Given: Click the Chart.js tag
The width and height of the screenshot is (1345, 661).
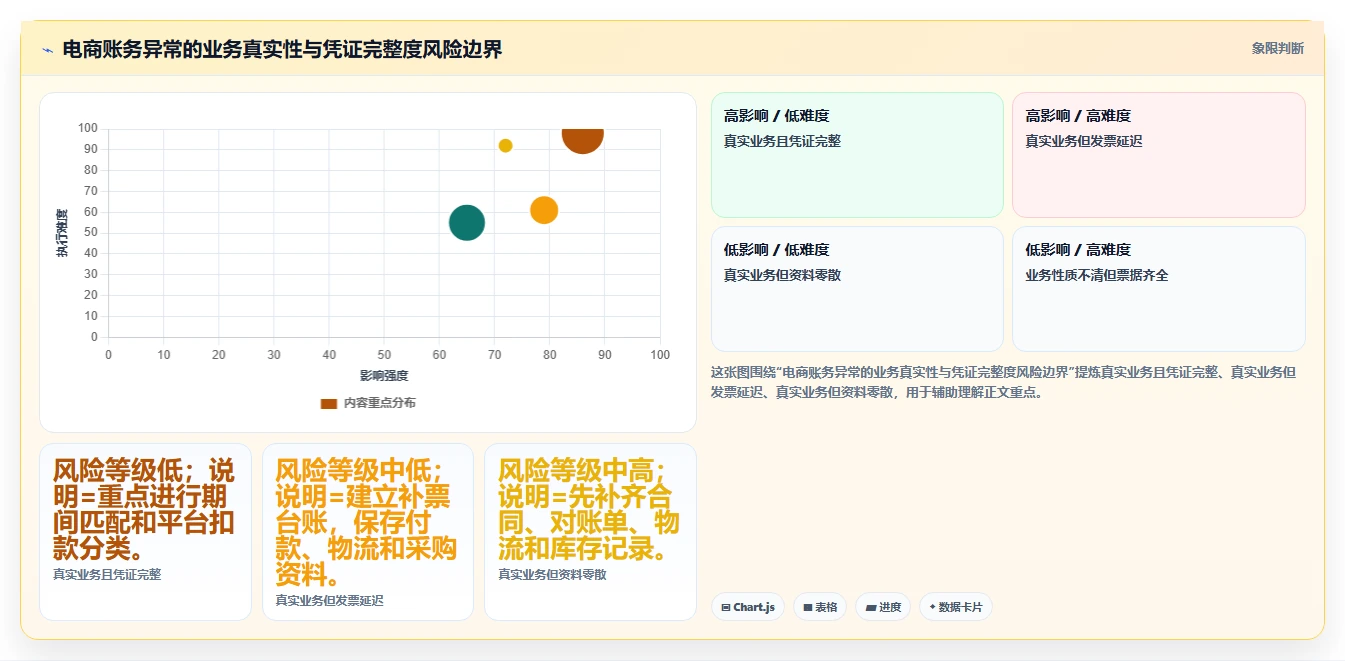Looking at the screenshot, I should point(748,607).
